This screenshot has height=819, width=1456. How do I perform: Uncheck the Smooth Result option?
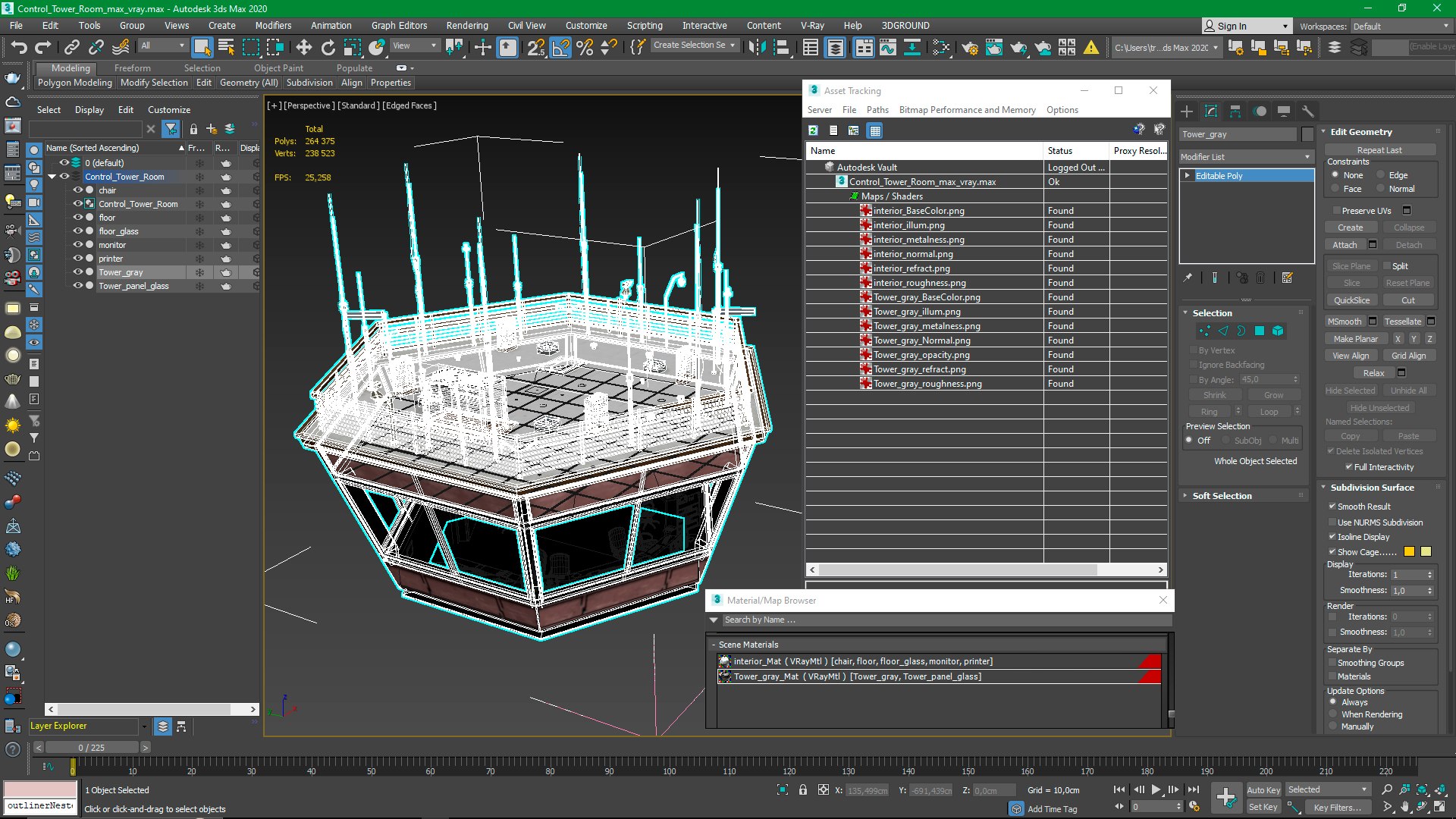pyautogui.click(x=1332, y=507)
